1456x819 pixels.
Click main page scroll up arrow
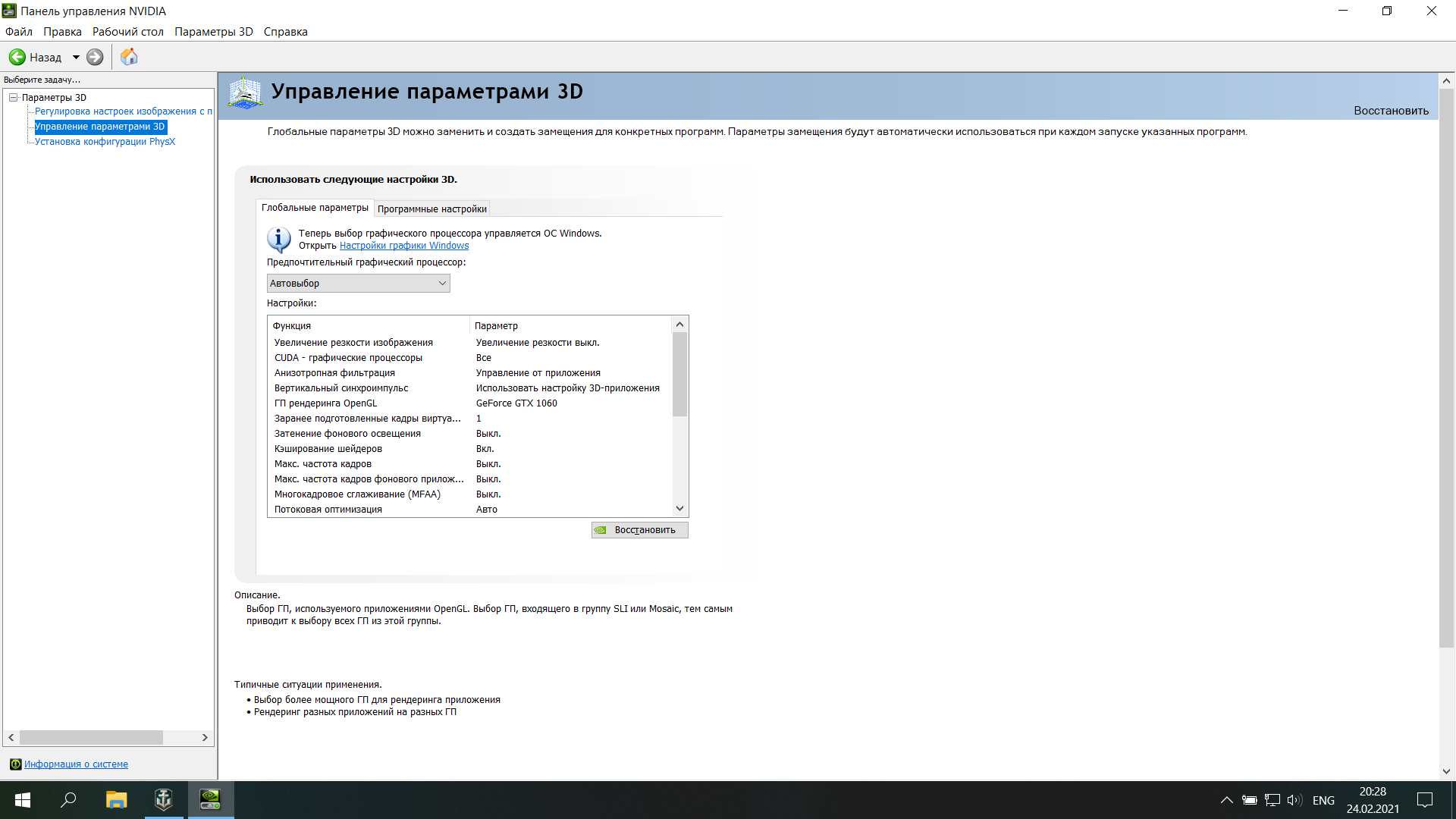click(x=1446, y=80)
